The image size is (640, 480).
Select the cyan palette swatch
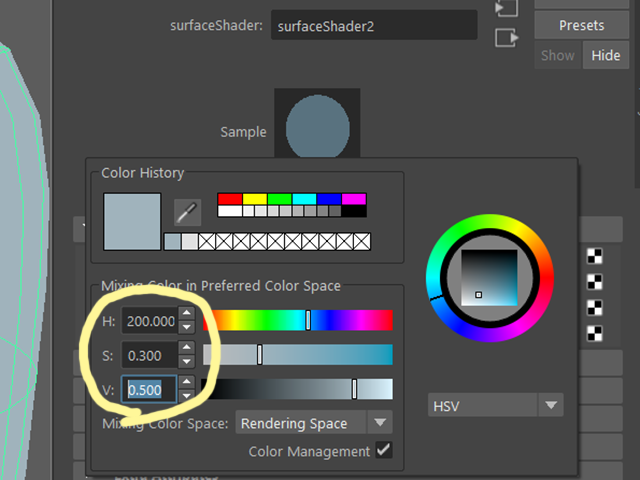304,199
